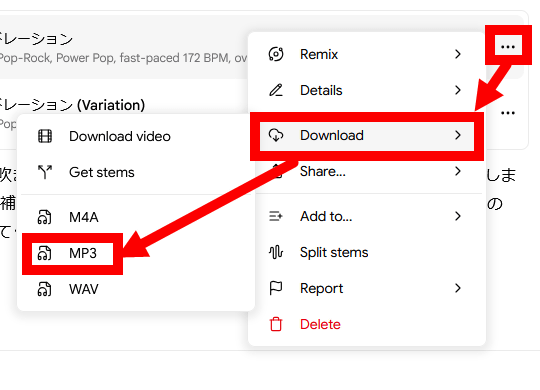The image size is (540, 390).
Task: Choose Add to... menu entry
Action: click(367, 216)
